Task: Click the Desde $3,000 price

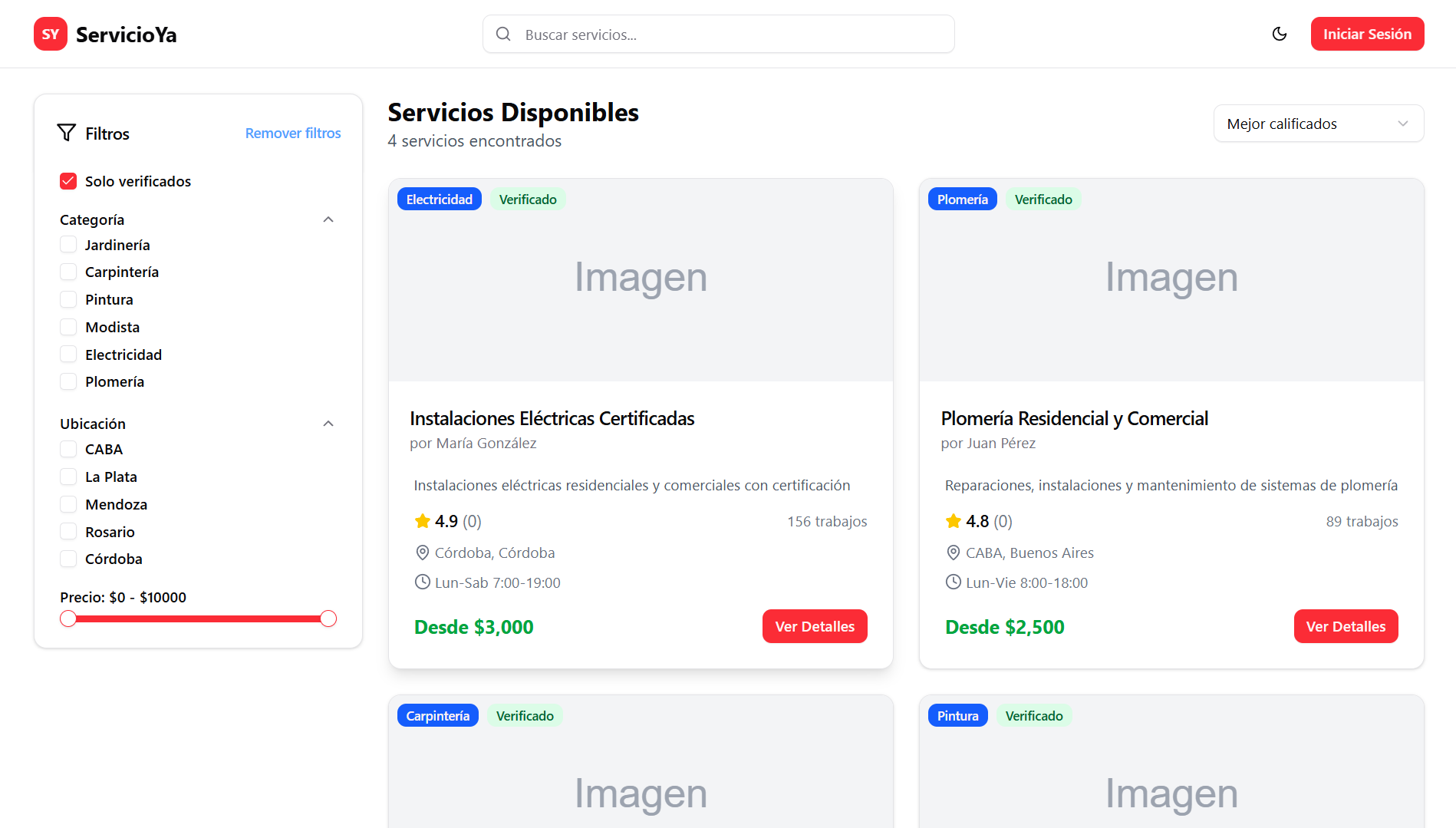Action: [473, 627]
